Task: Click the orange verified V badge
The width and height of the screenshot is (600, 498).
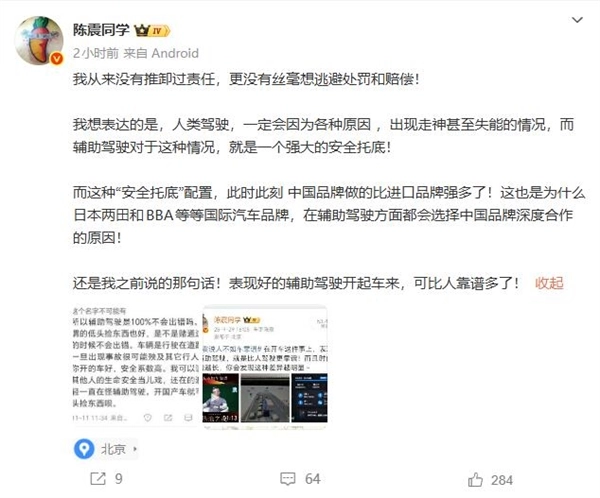Action: [x=57, y=58]
